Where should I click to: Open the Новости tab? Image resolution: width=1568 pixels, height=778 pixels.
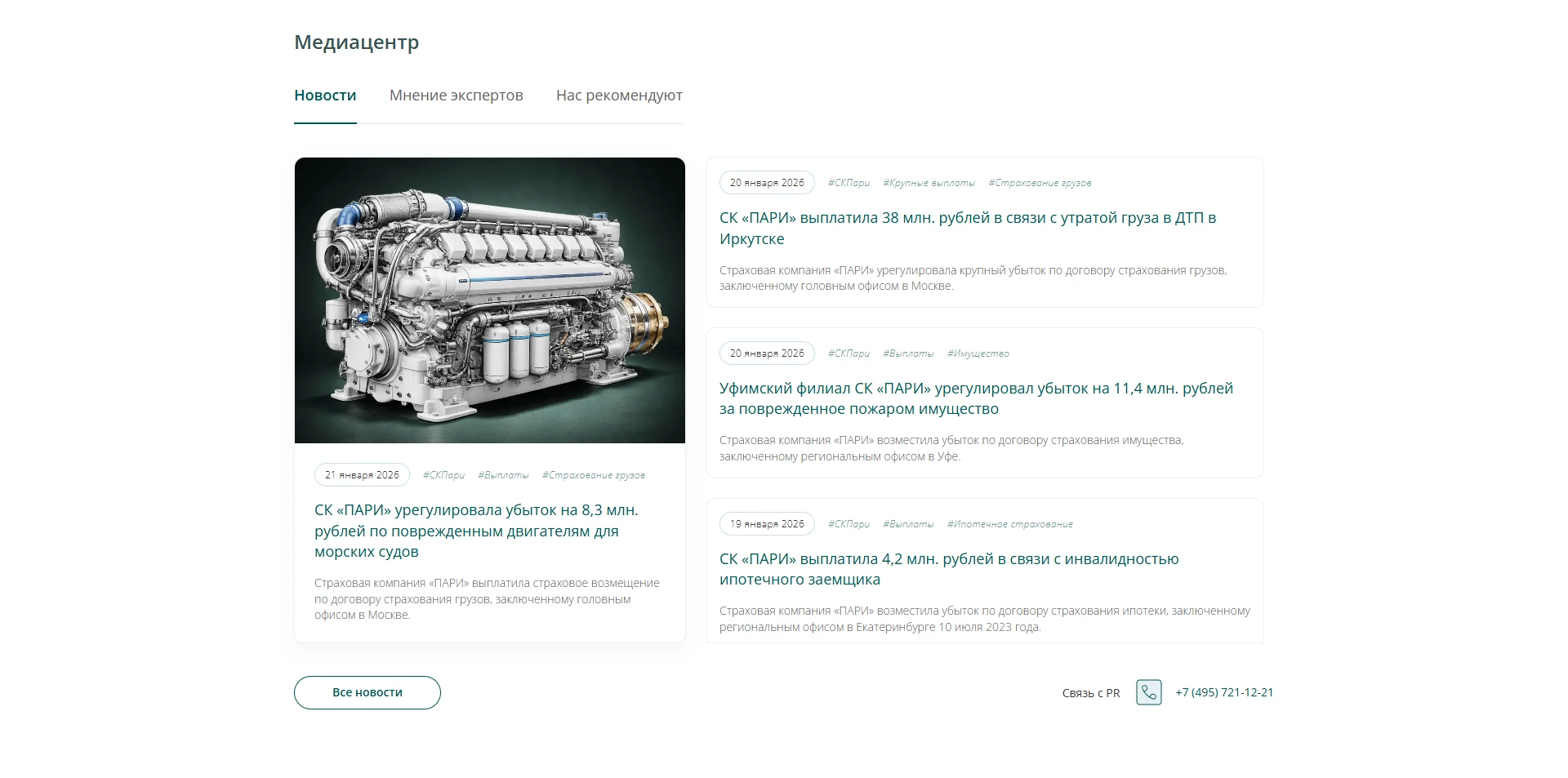click(325, 96)
